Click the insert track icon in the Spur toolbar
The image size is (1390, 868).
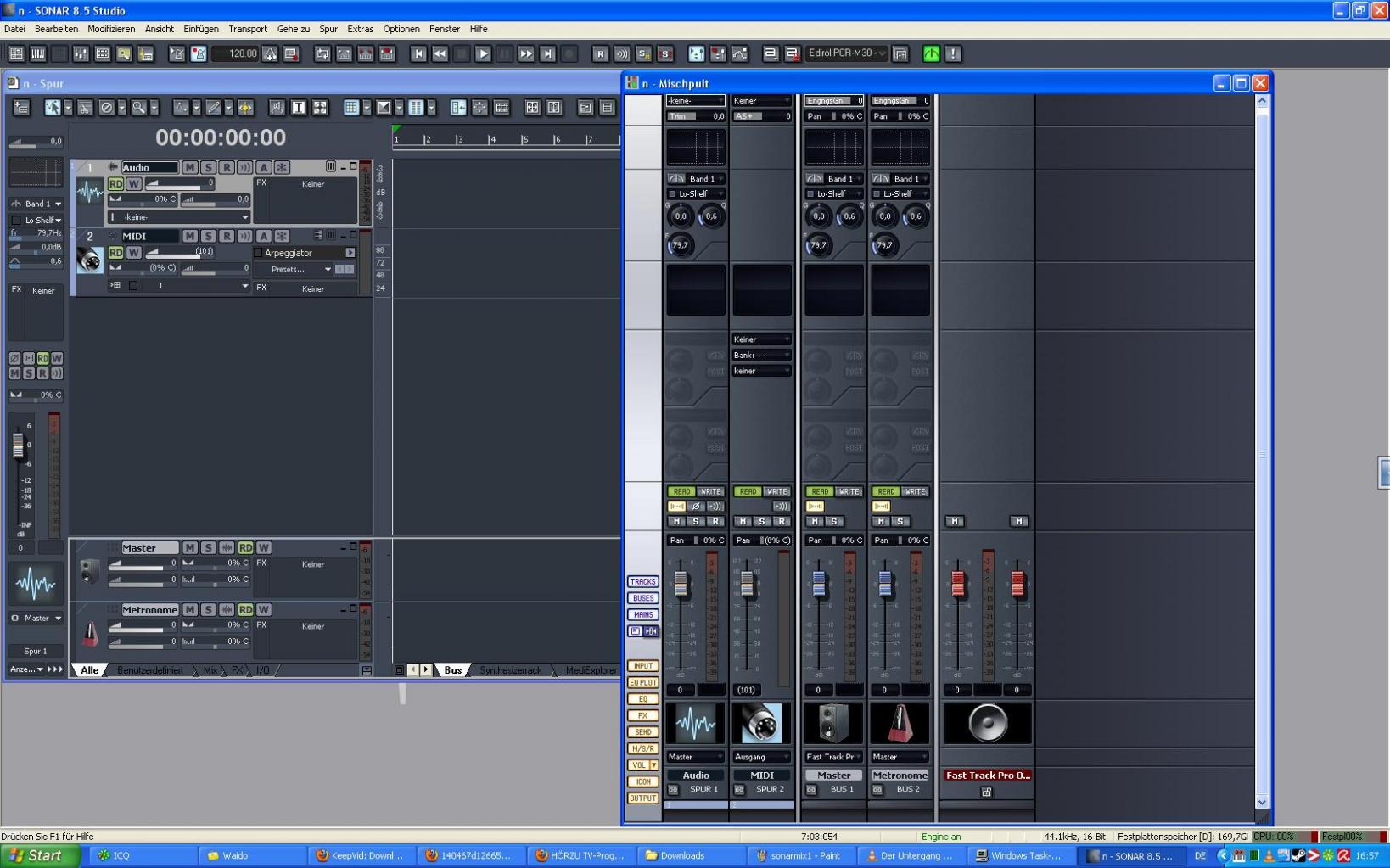(21, 108)
